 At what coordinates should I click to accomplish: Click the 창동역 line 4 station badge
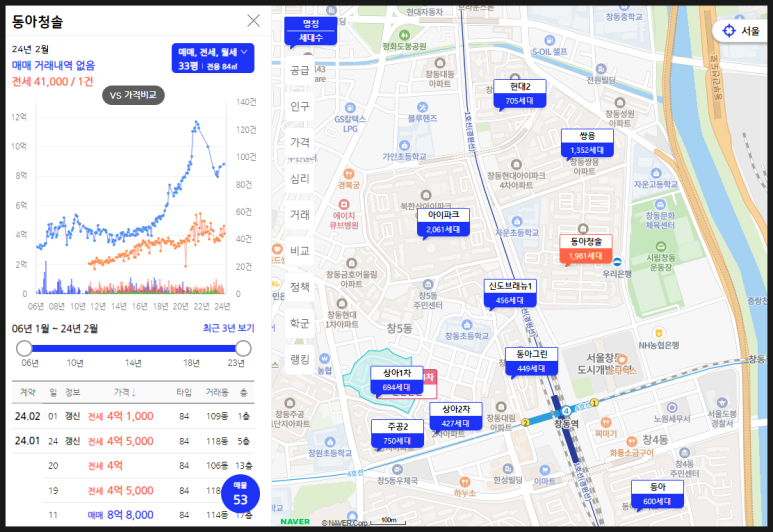566,411
